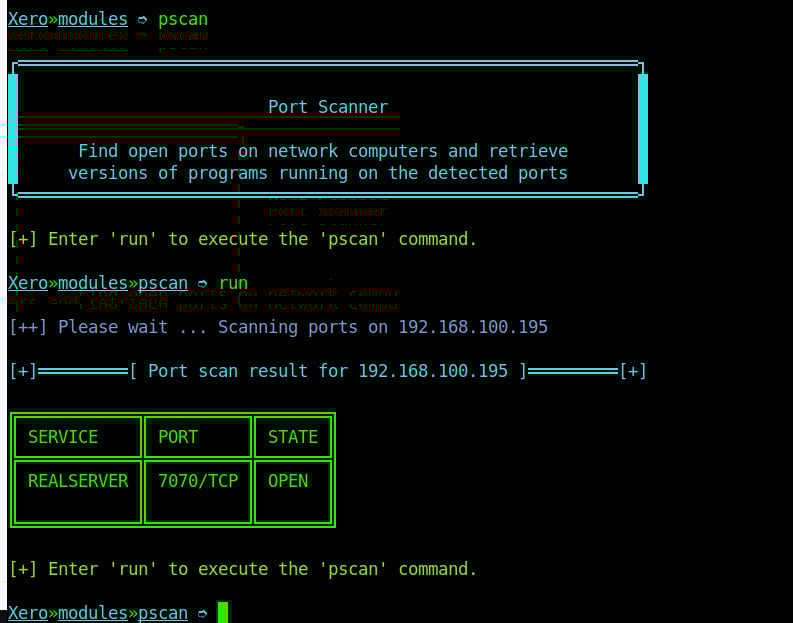The image size is (793, 623).
Task: Click the typed 'run' command text
Action: click(233, 283)
